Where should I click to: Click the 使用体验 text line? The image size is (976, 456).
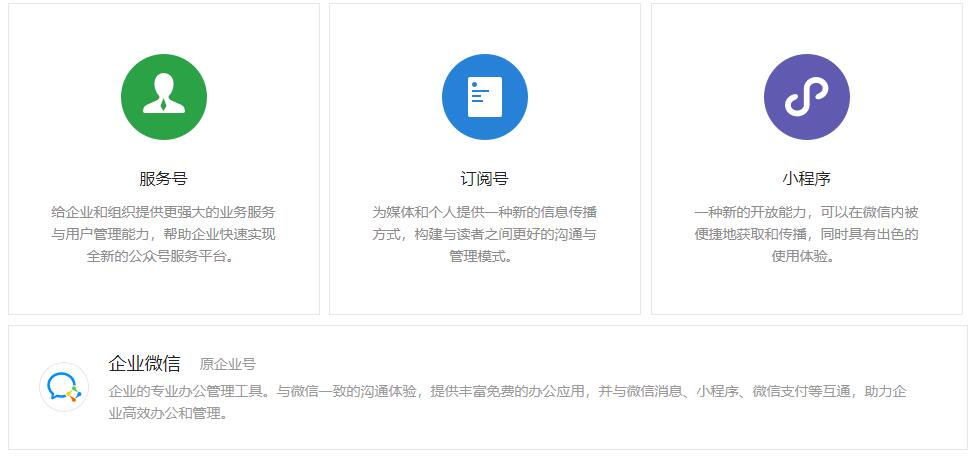click(x=806, y=256)
